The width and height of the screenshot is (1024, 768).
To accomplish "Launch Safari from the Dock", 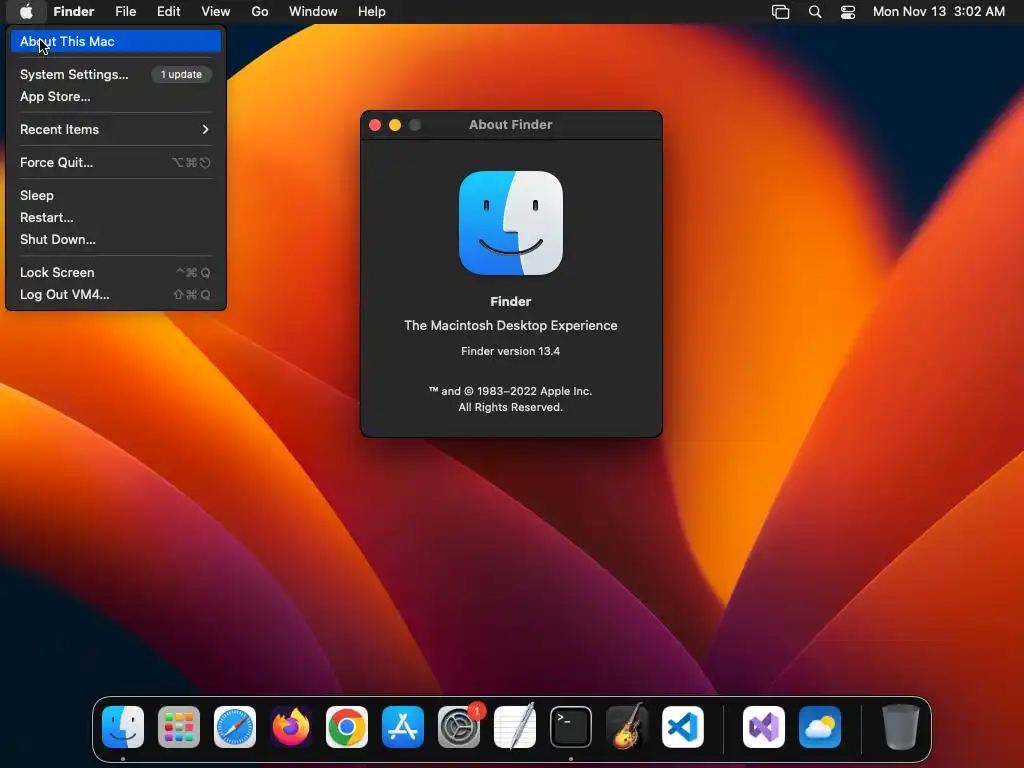I will tap(235, 727).
